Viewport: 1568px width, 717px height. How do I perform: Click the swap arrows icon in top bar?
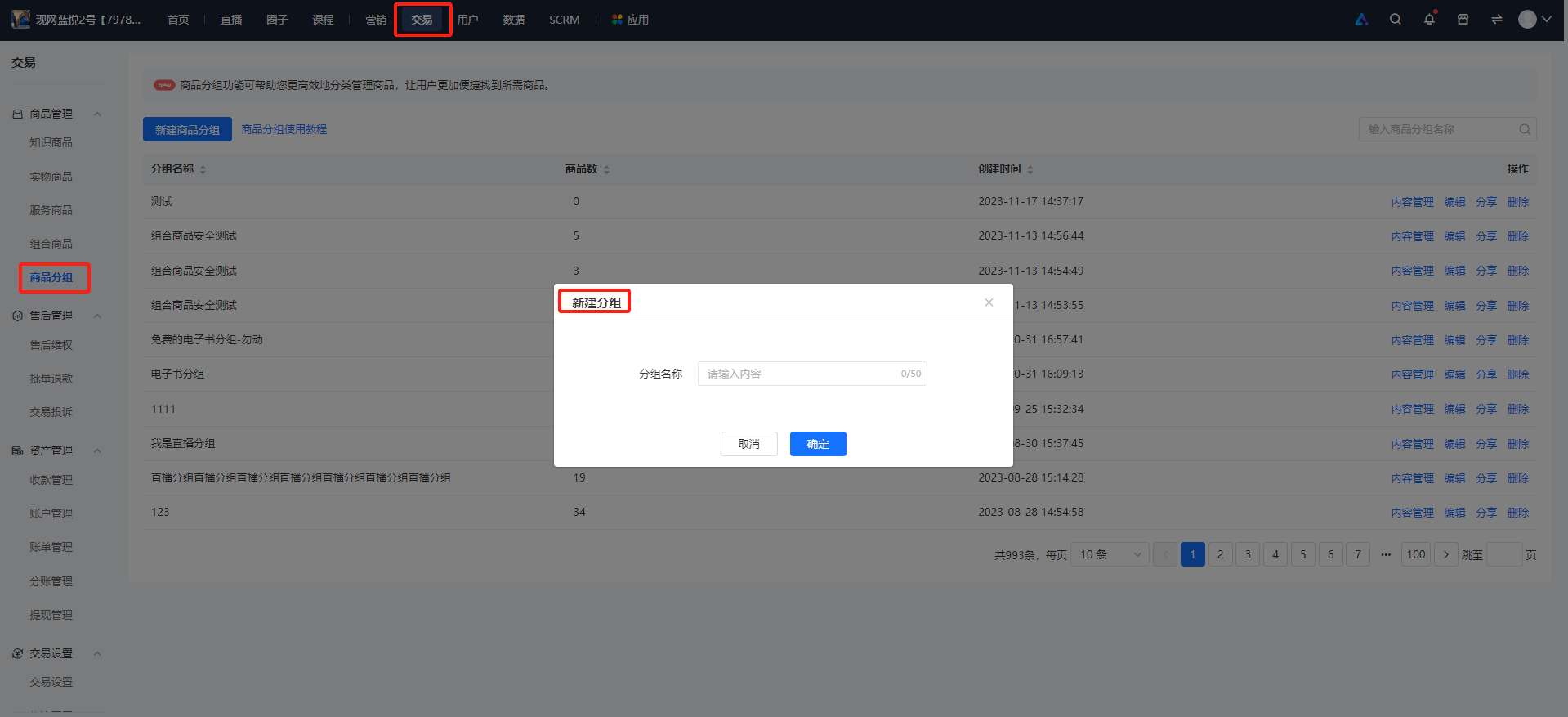coord(1496,19)
